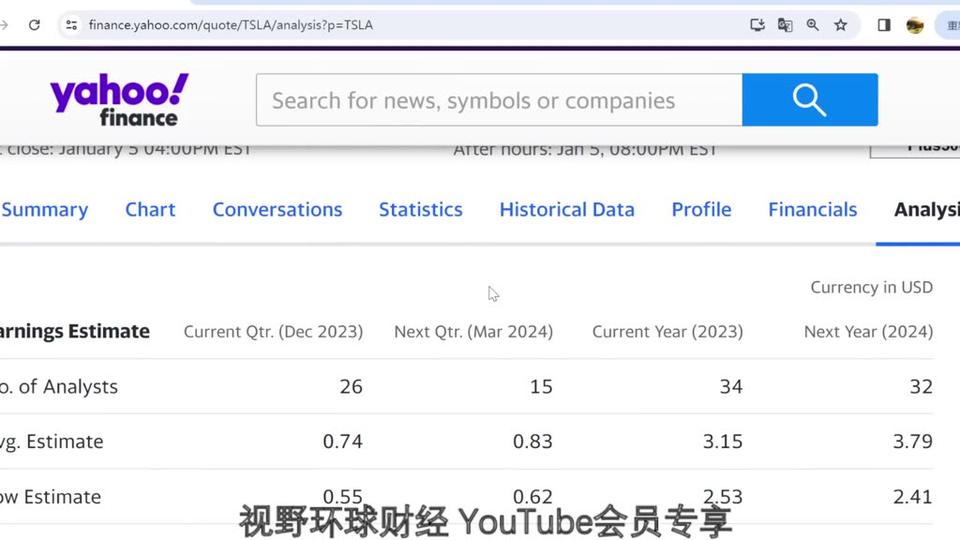The width and height of the screenshot is (960, 540).
Task: Click the Current Year (2023) column header
Action: pyautogui.click(x=667, y=332)
